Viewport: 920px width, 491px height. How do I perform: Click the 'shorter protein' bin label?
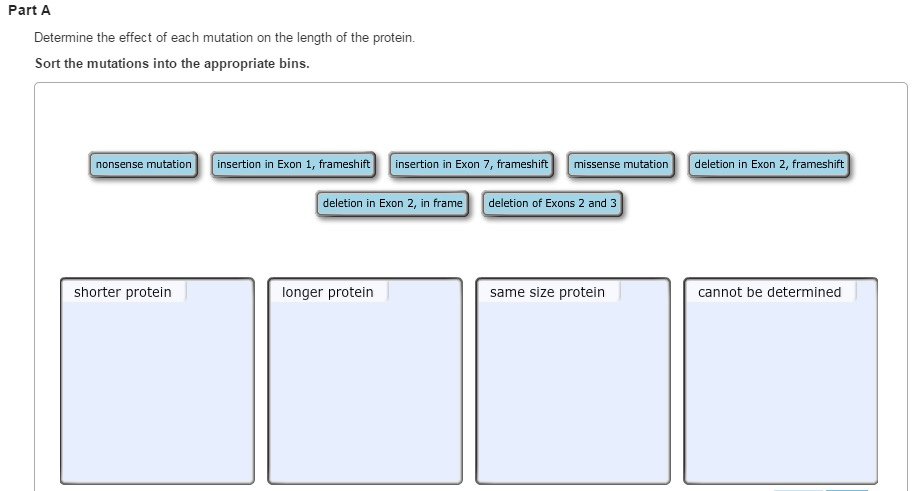point(123,292)
